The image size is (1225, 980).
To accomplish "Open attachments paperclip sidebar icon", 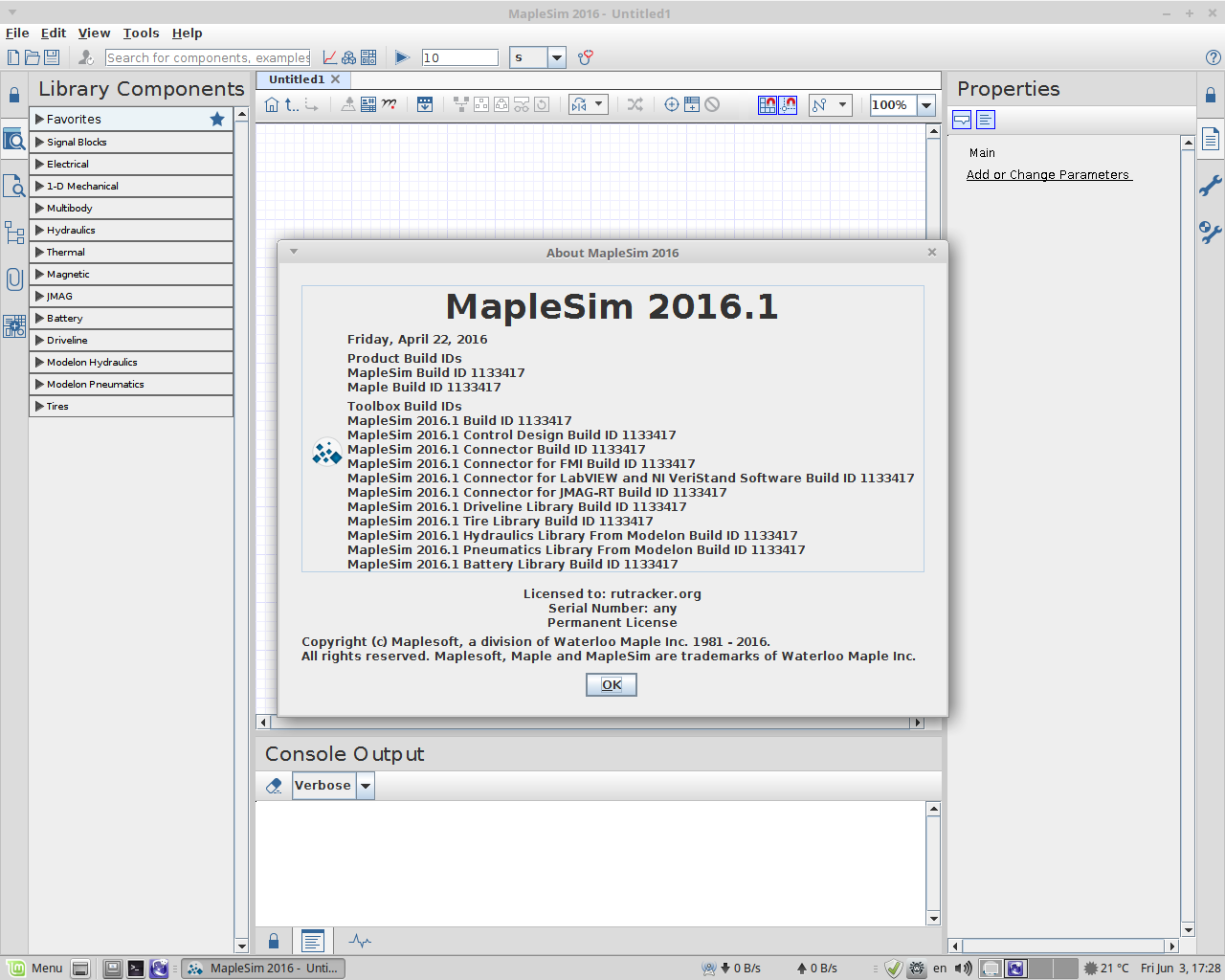I will pyautogui.click(x=14, y=278).
